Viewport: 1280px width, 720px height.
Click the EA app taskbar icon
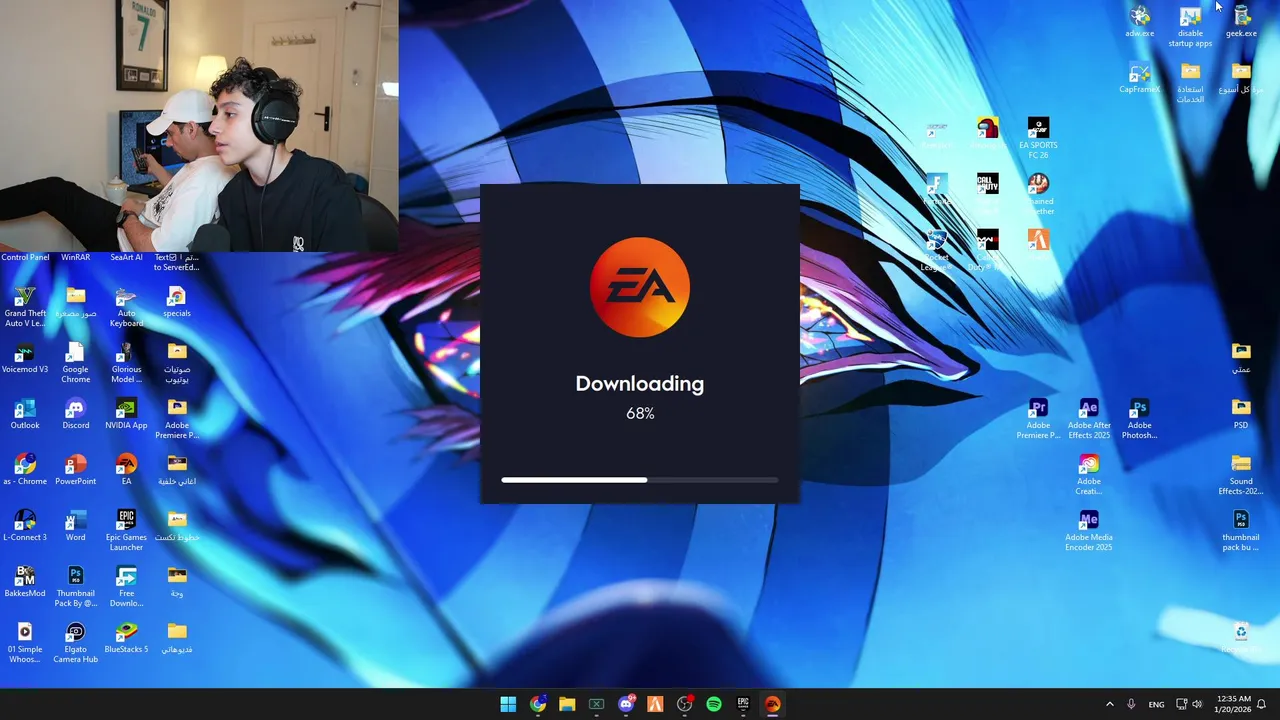pyautogui.click(x=772, y=704)
